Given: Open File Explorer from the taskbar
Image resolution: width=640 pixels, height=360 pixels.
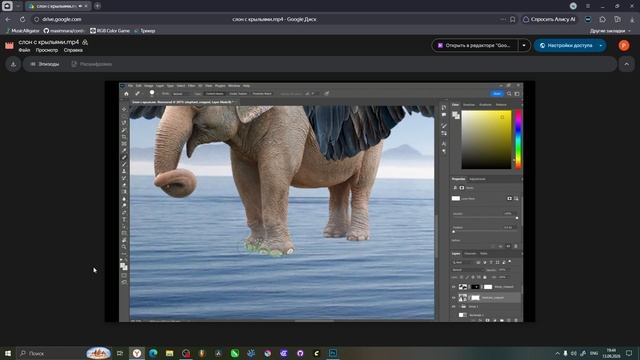Looking at the screenshot, I should pyautogui.click(x=169, y=353).
